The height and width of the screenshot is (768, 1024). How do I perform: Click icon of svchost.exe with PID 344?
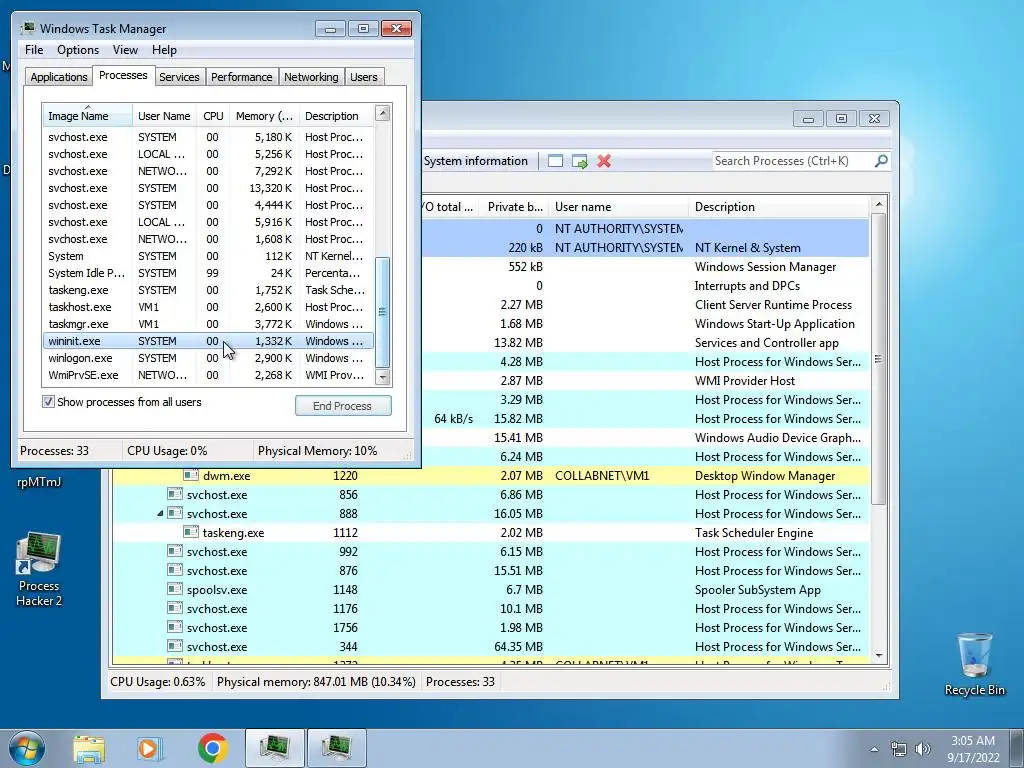174,646
